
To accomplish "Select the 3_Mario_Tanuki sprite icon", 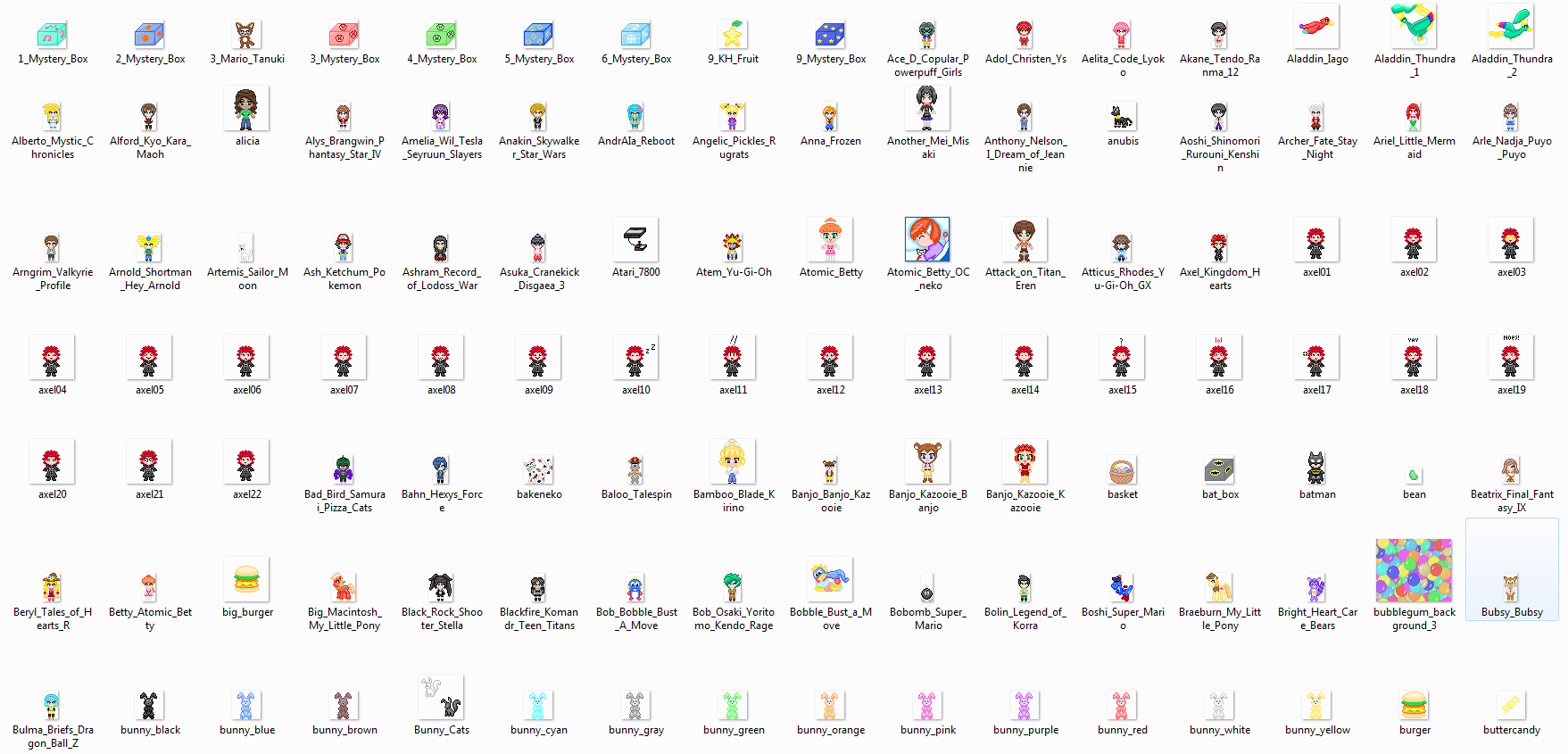I will pos(245,35).
